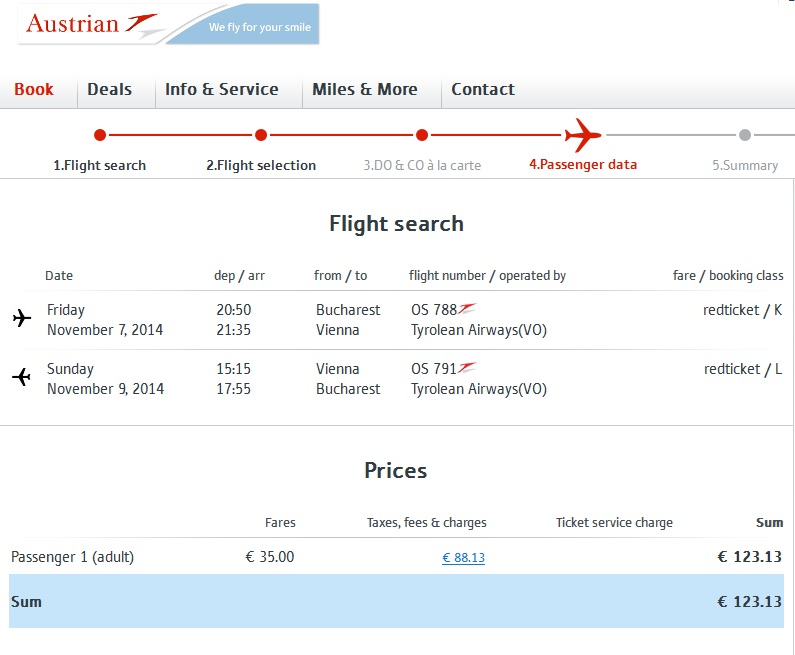
Task: Click the grey Summary progress step dot
Action: pos(745,135)
